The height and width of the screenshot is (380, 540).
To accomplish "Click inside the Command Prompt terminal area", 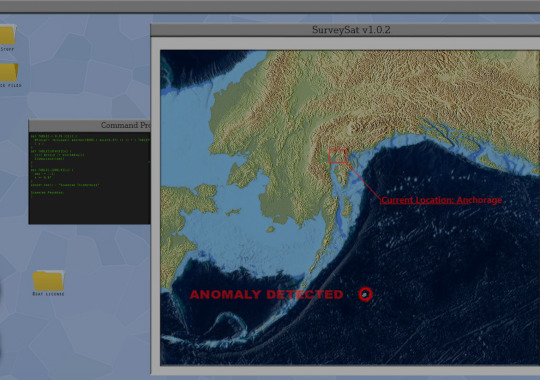I will tap(90, 178).
